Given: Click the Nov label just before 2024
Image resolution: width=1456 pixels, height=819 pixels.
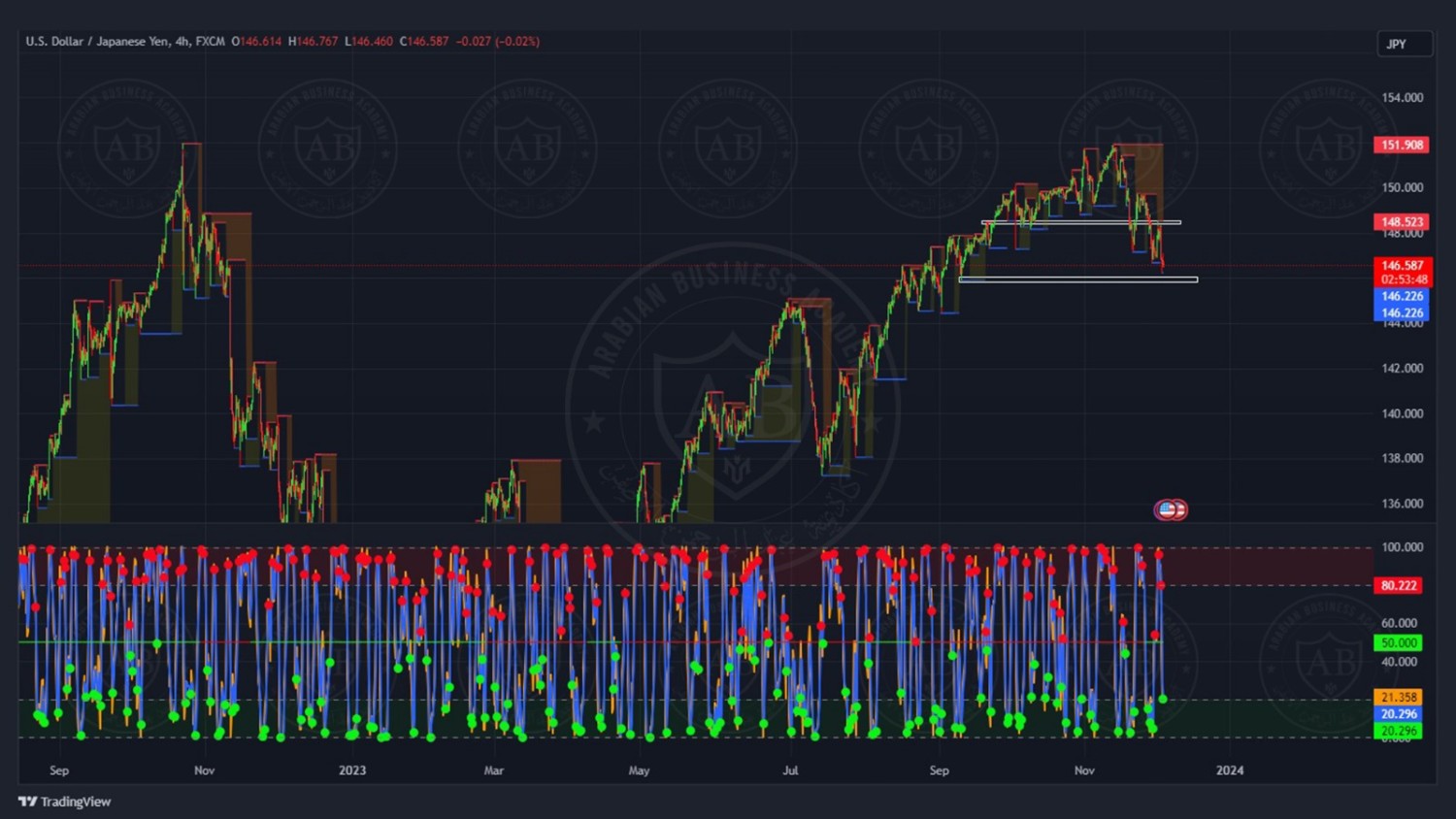Looking at the screenshot, I should click(x=1084, y=770).
